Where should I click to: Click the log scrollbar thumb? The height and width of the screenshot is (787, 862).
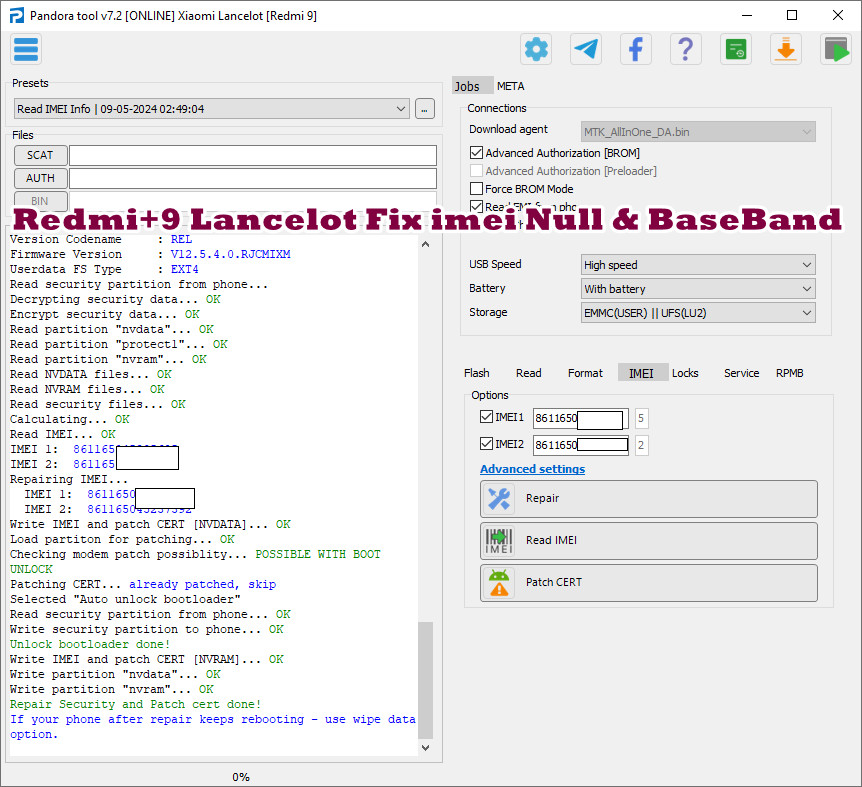pyautogui.click(x=426, y=680)
